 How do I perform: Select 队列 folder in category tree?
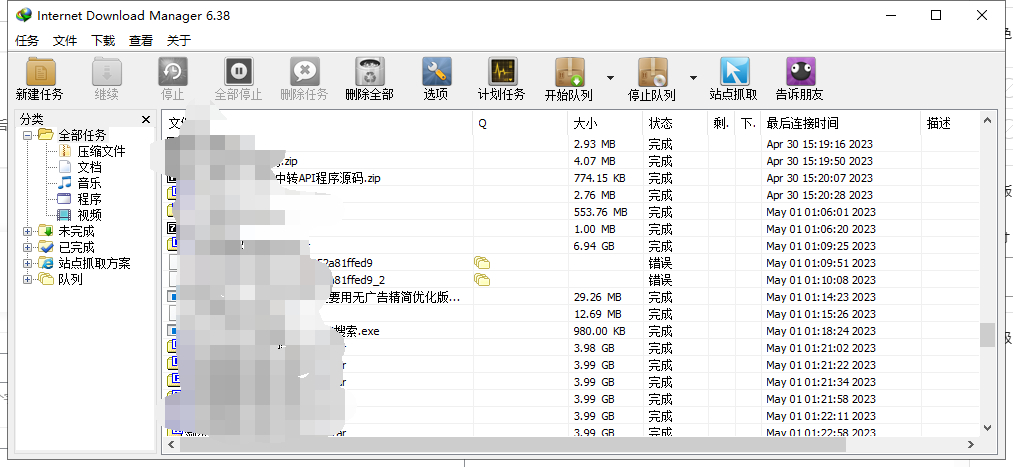pos(70,280)
